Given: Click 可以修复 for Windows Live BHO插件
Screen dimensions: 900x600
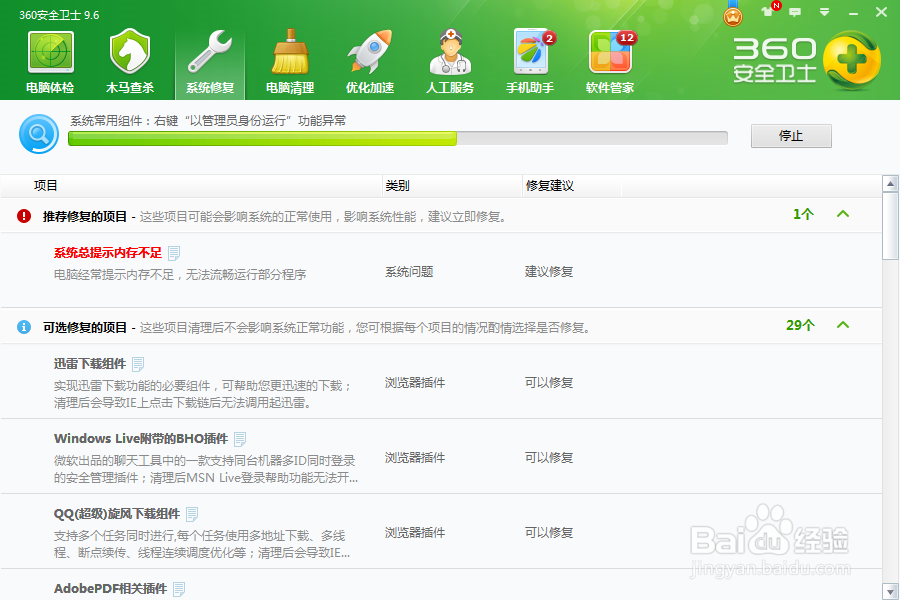Looking at the screenshot, I should [x=549, y=458].
